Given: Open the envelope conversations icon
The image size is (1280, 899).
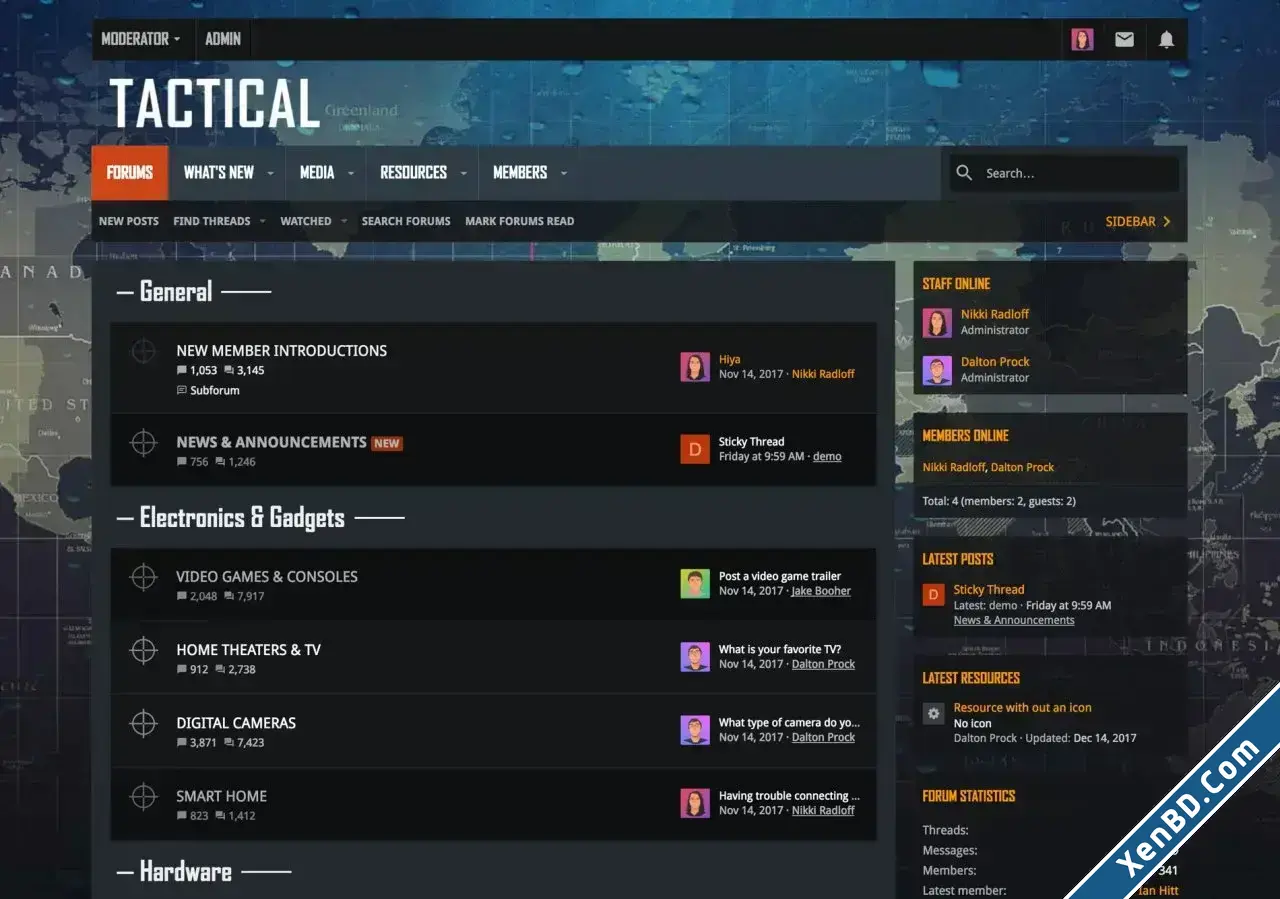Looking at the screenshot, I should point(1124,39).
